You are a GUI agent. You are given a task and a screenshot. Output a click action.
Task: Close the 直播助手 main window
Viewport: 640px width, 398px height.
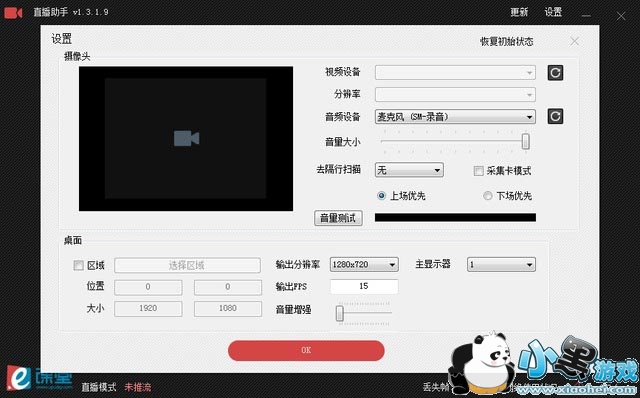pos(621,16)
